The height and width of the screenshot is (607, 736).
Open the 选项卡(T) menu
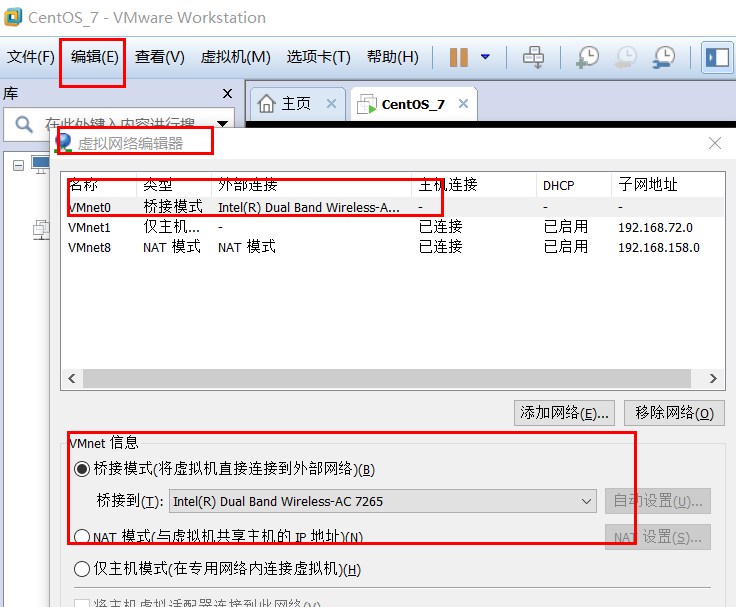[318, 57]
